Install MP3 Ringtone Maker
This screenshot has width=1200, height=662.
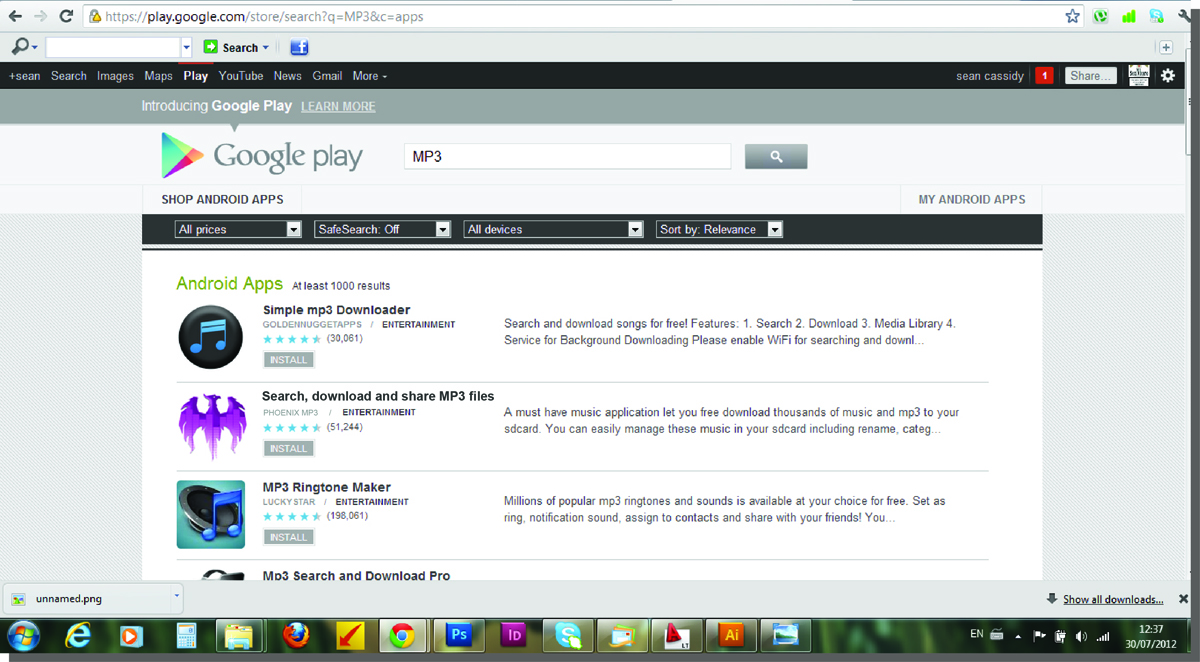[289, 538]
